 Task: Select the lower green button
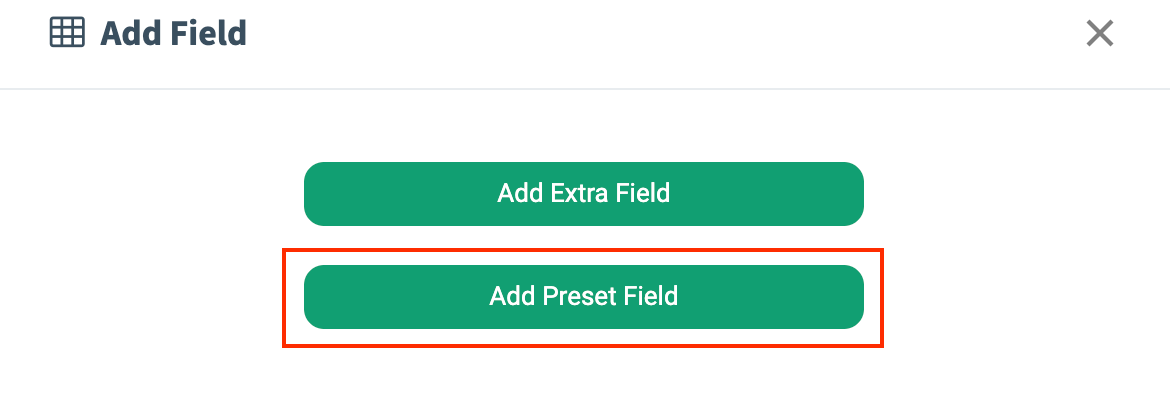tap(583, 297)
